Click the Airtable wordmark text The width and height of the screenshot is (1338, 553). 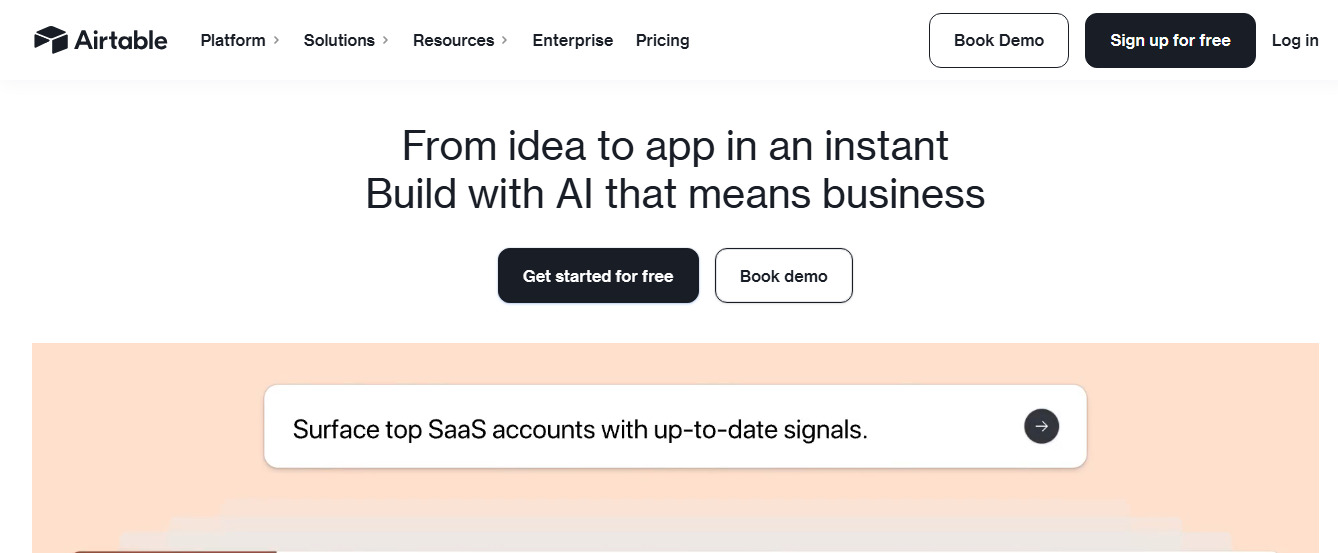point(121,40)
